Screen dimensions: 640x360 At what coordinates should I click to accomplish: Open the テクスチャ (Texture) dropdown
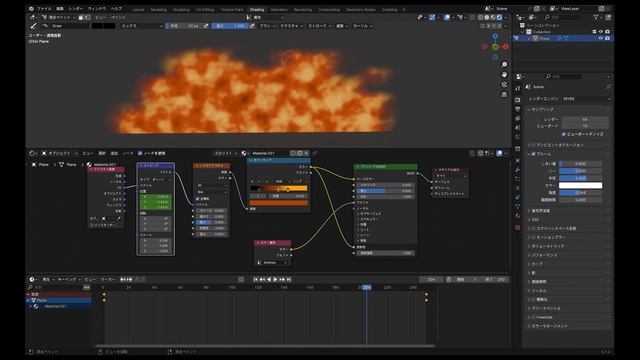click(x=291, y=26)
